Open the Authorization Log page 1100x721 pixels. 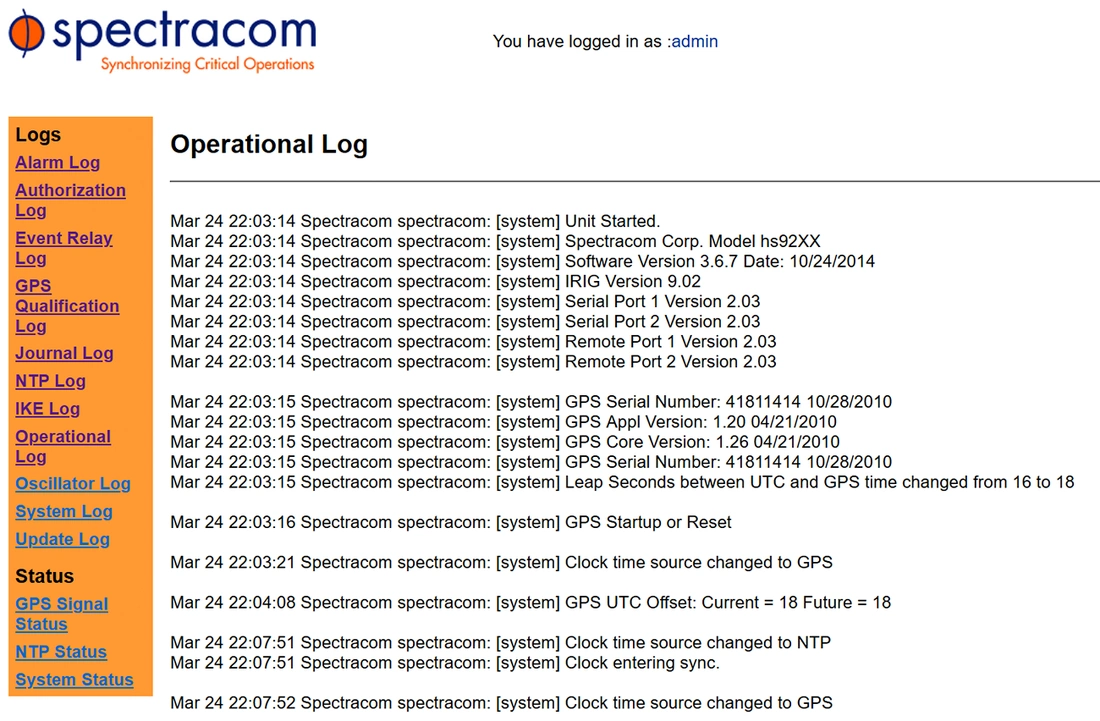[x=70, y=201]
